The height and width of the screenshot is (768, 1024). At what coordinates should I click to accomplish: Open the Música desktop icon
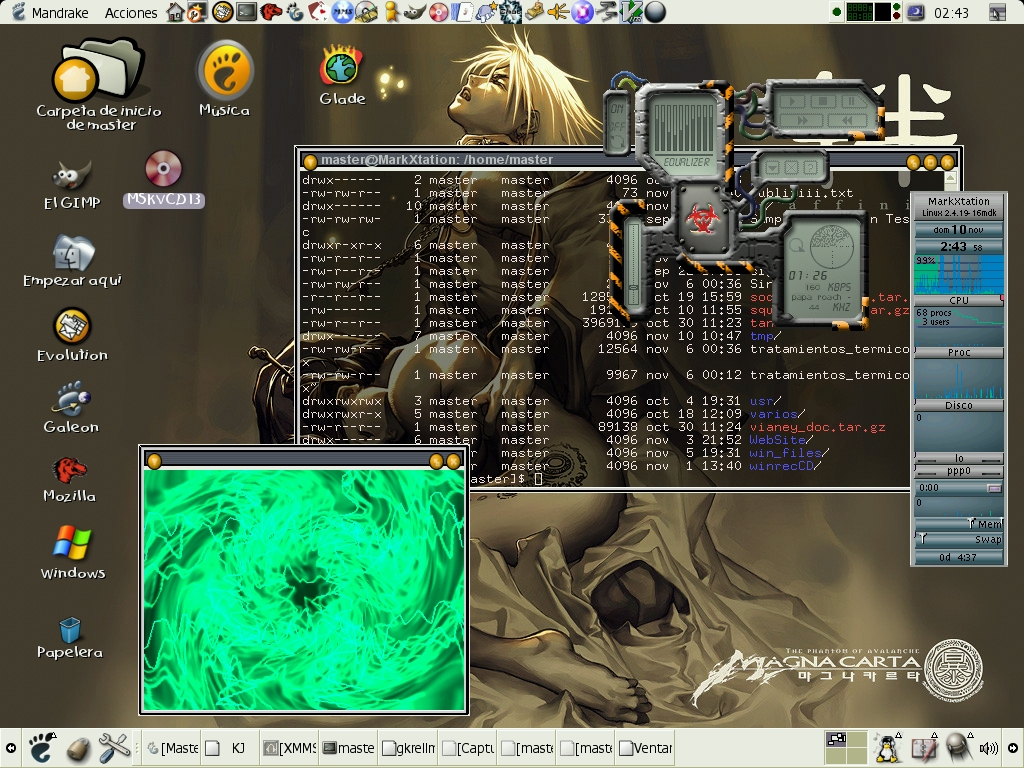tap(225, 78)
